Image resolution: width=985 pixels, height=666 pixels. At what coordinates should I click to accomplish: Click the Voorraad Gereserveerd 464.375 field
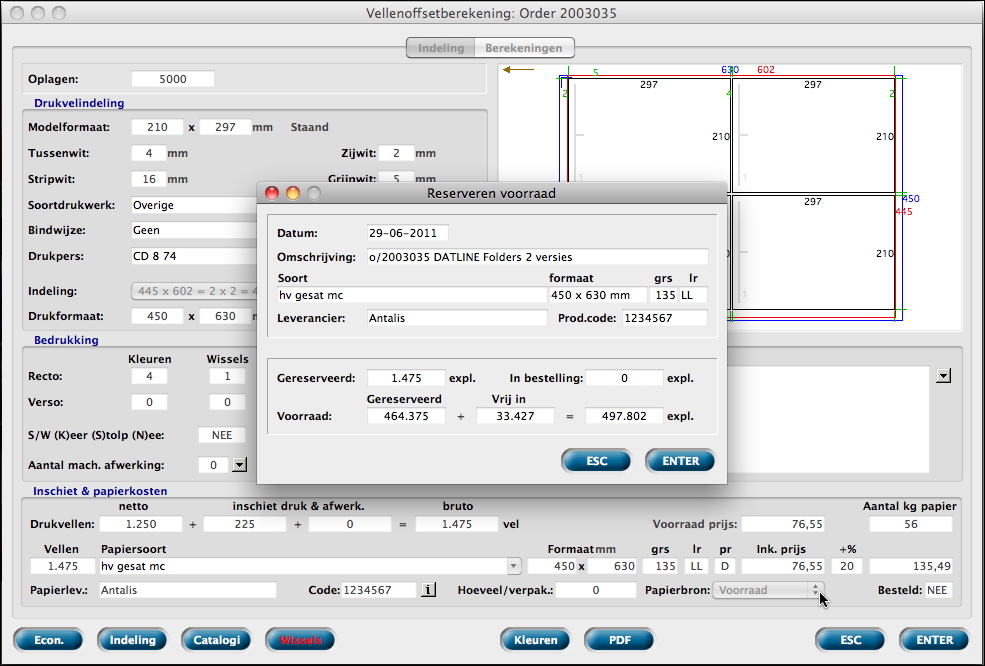(406, 416)
